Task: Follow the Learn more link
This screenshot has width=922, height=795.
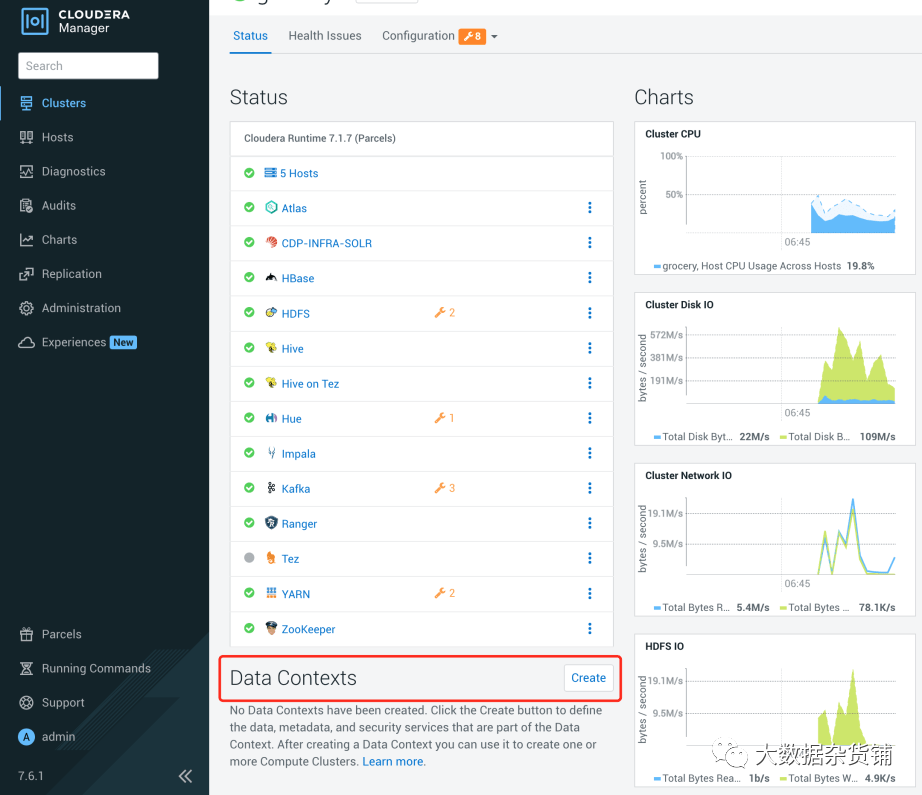Action: [393, 761]
